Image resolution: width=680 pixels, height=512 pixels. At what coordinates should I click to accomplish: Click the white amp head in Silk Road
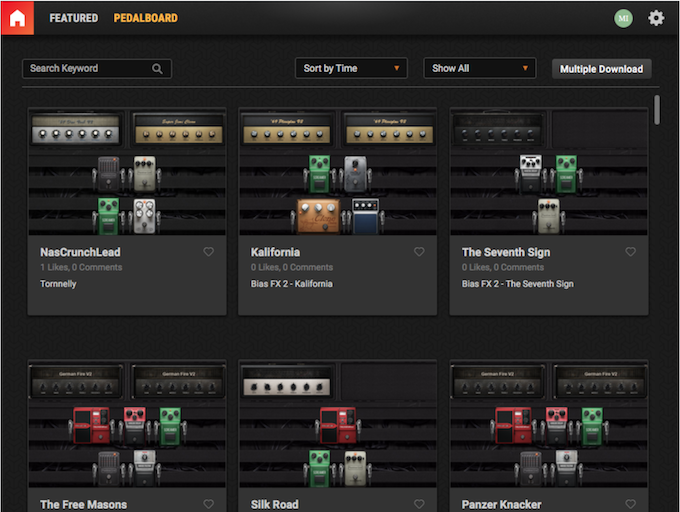tap(286, 382)
